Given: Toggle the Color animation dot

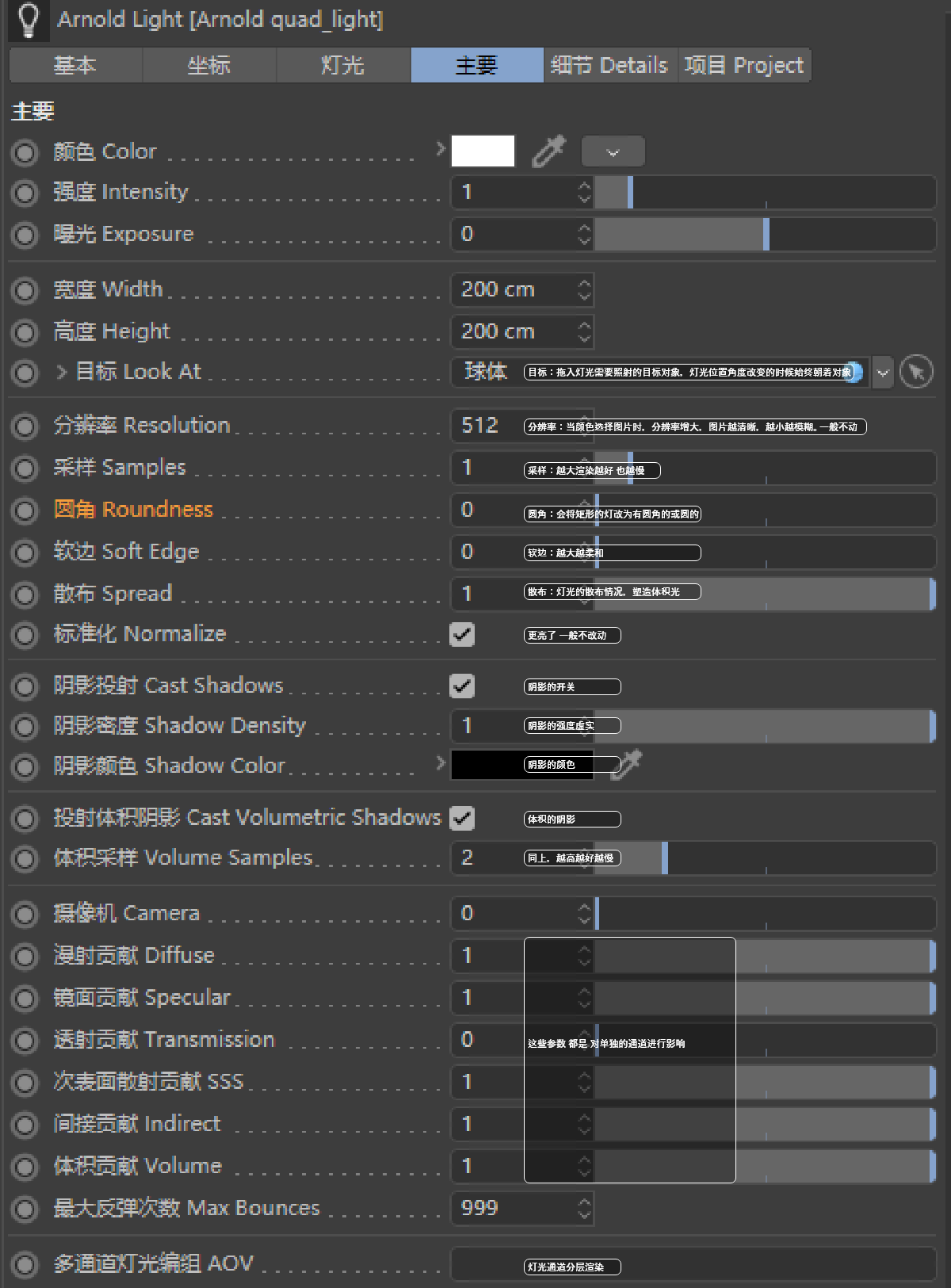Looking at the screenshot, I should click(25, 152).
